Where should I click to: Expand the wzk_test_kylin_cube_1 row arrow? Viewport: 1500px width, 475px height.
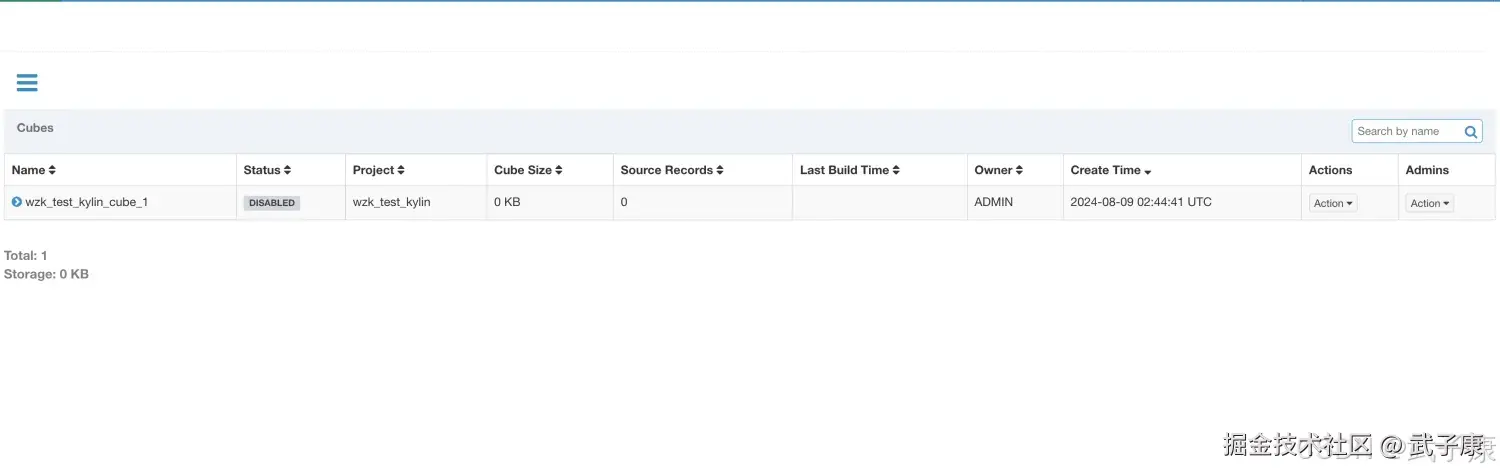pyautogui.click(x=17, y=202)
